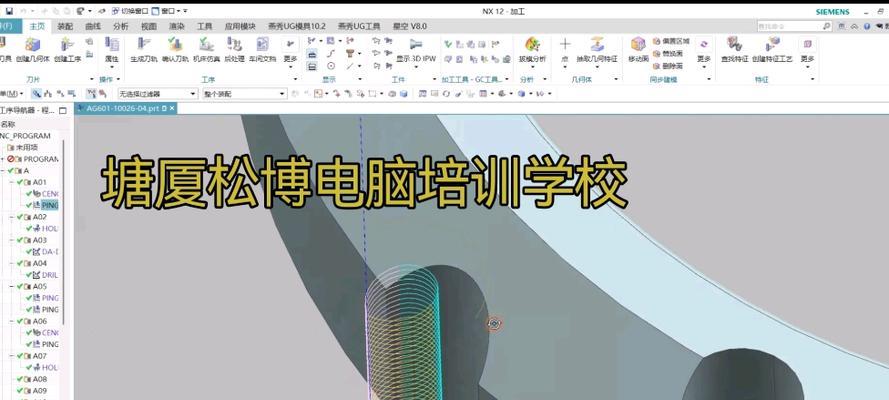
Task: Click the blue Help question mark icon
Action: pos(867,26)
